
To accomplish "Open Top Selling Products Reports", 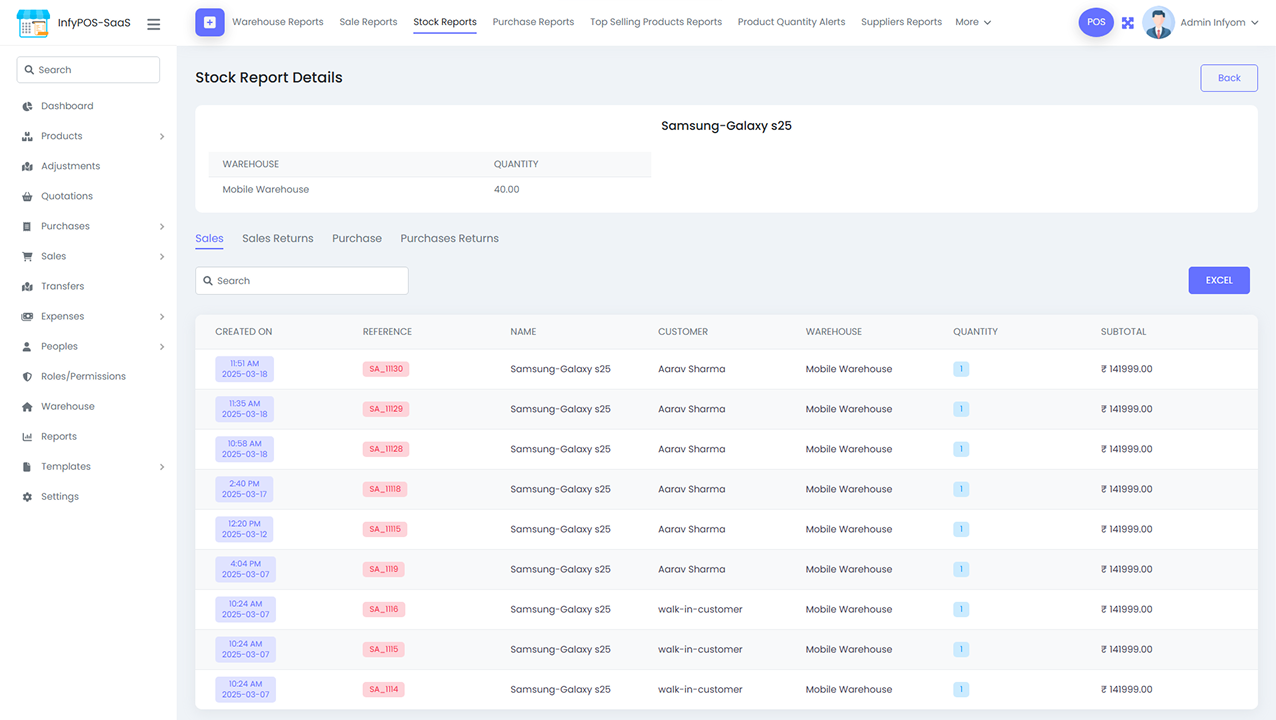I will (x=655, y=21).
